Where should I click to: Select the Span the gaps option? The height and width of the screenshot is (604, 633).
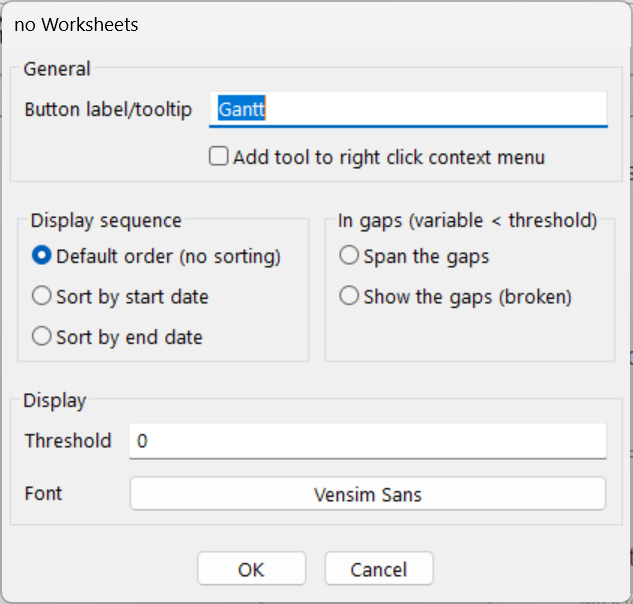(x=349, y=256)
